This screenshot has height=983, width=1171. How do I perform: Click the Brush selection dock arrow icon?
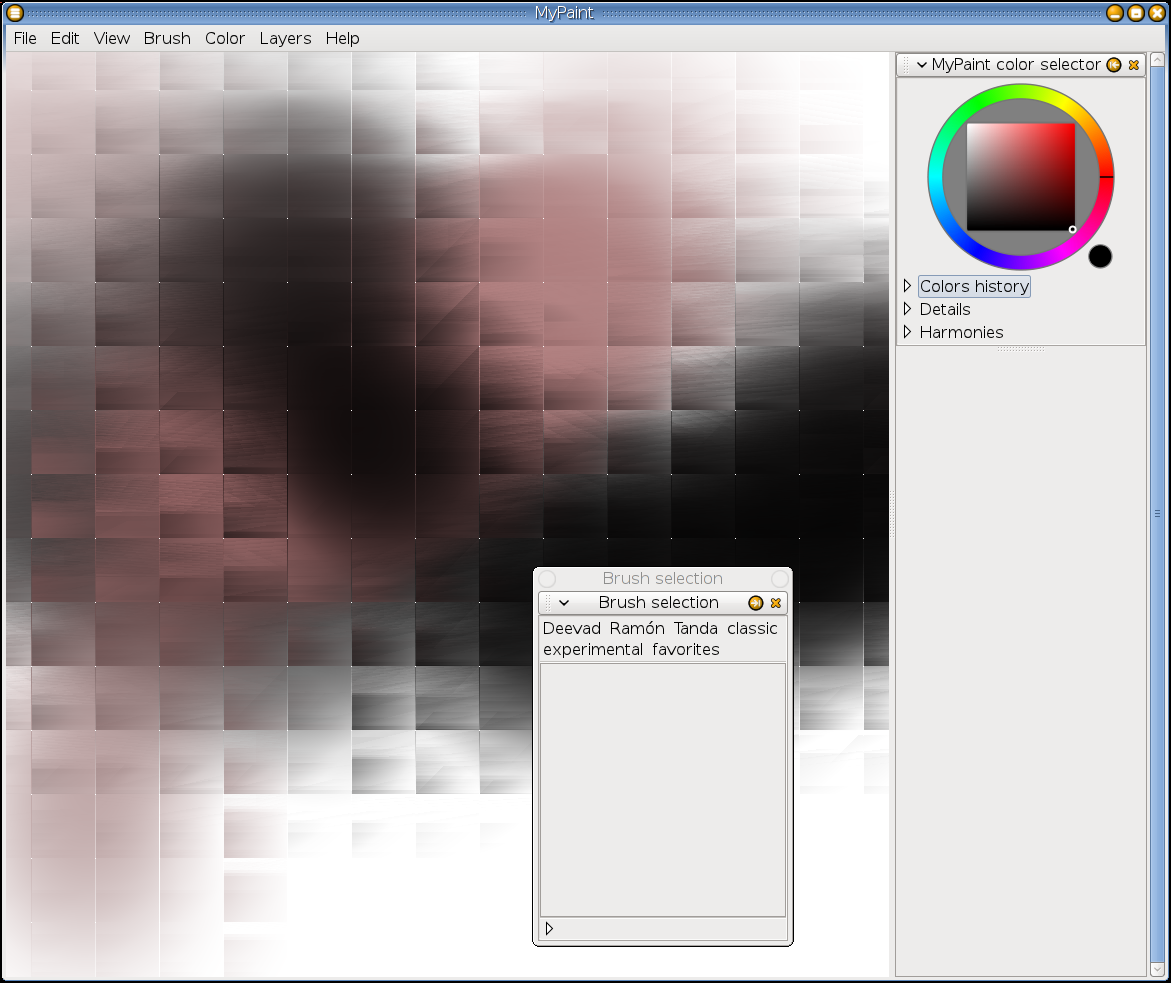pyautogui.click(x=756, y=603)
